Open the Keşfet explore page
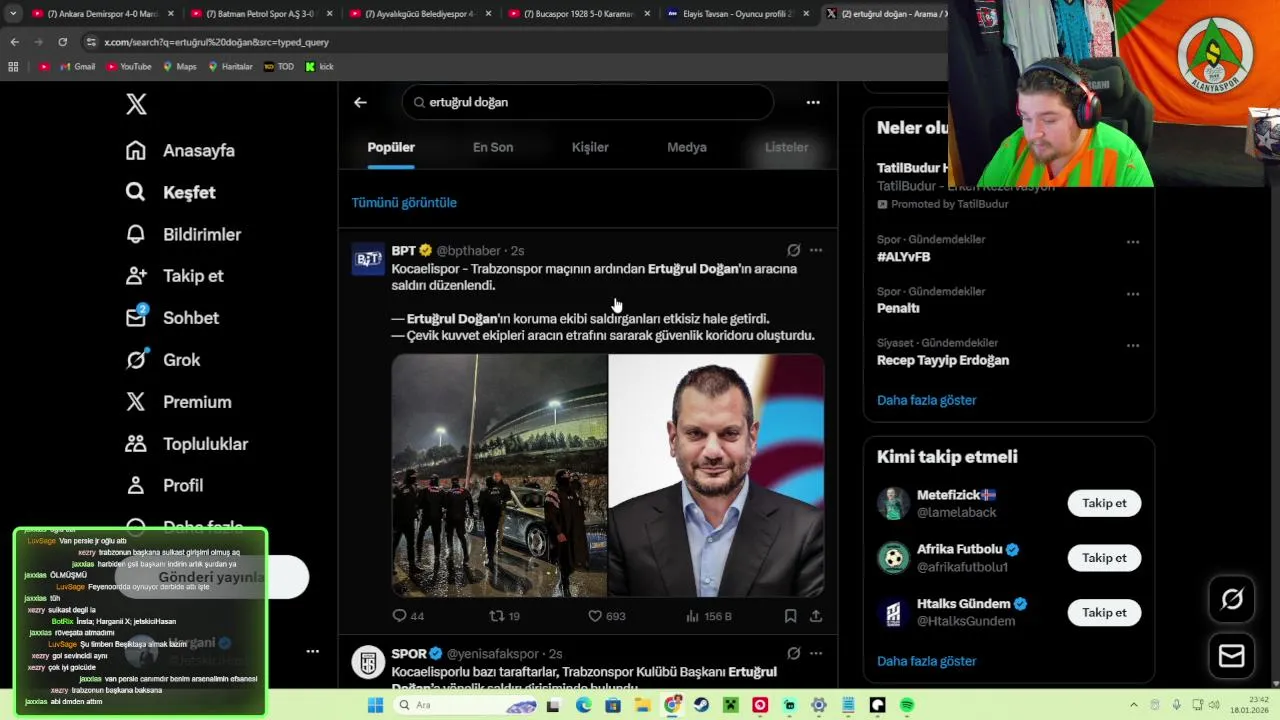Viewport: 1280px width, 720px height. pos(170,192)
